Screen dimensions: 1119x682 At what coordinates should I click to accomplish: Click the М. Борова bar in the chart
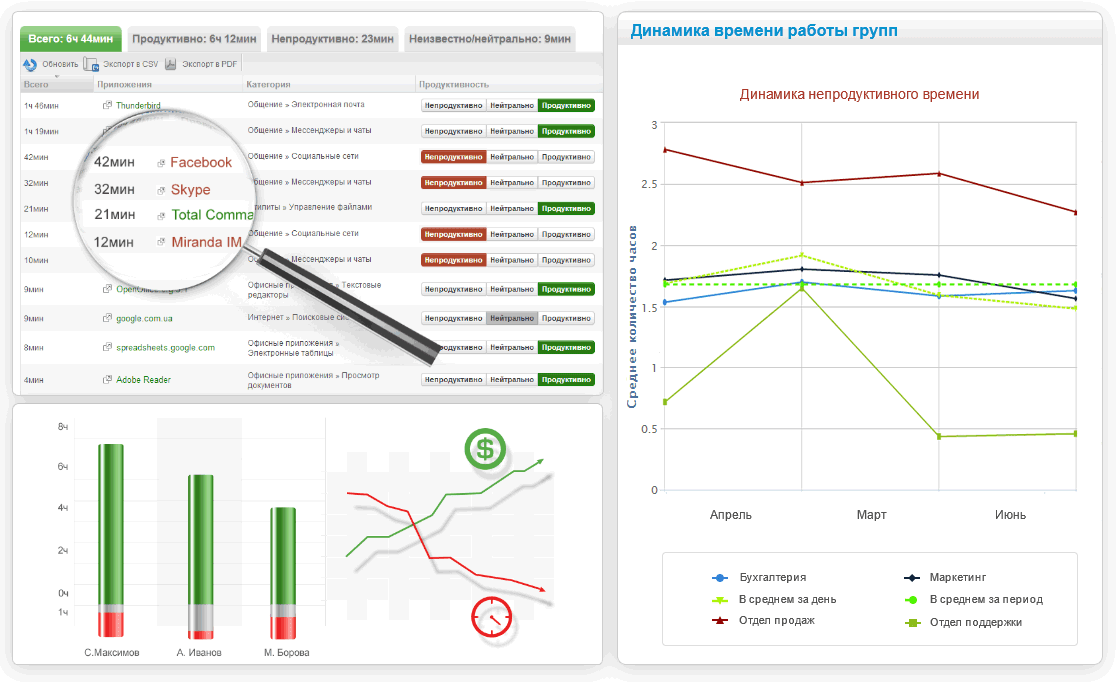pos(283,573)
